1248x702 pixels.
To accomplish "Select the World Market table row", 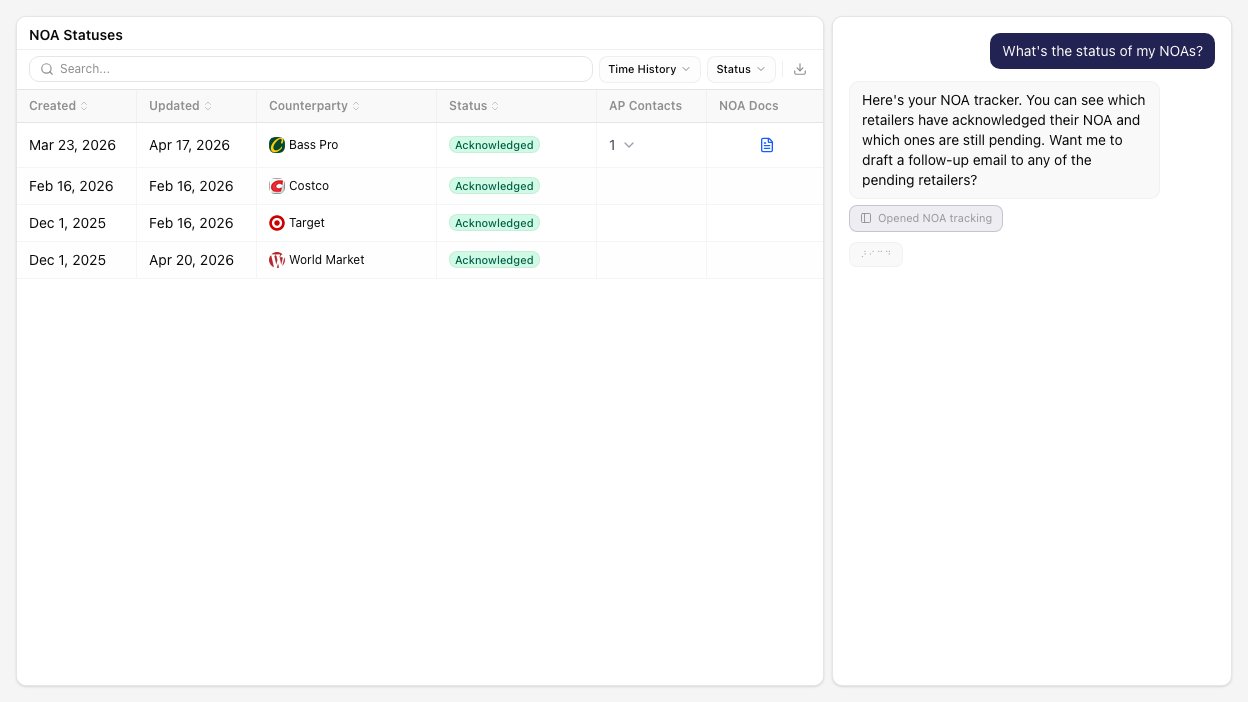I will click(420, 260).
